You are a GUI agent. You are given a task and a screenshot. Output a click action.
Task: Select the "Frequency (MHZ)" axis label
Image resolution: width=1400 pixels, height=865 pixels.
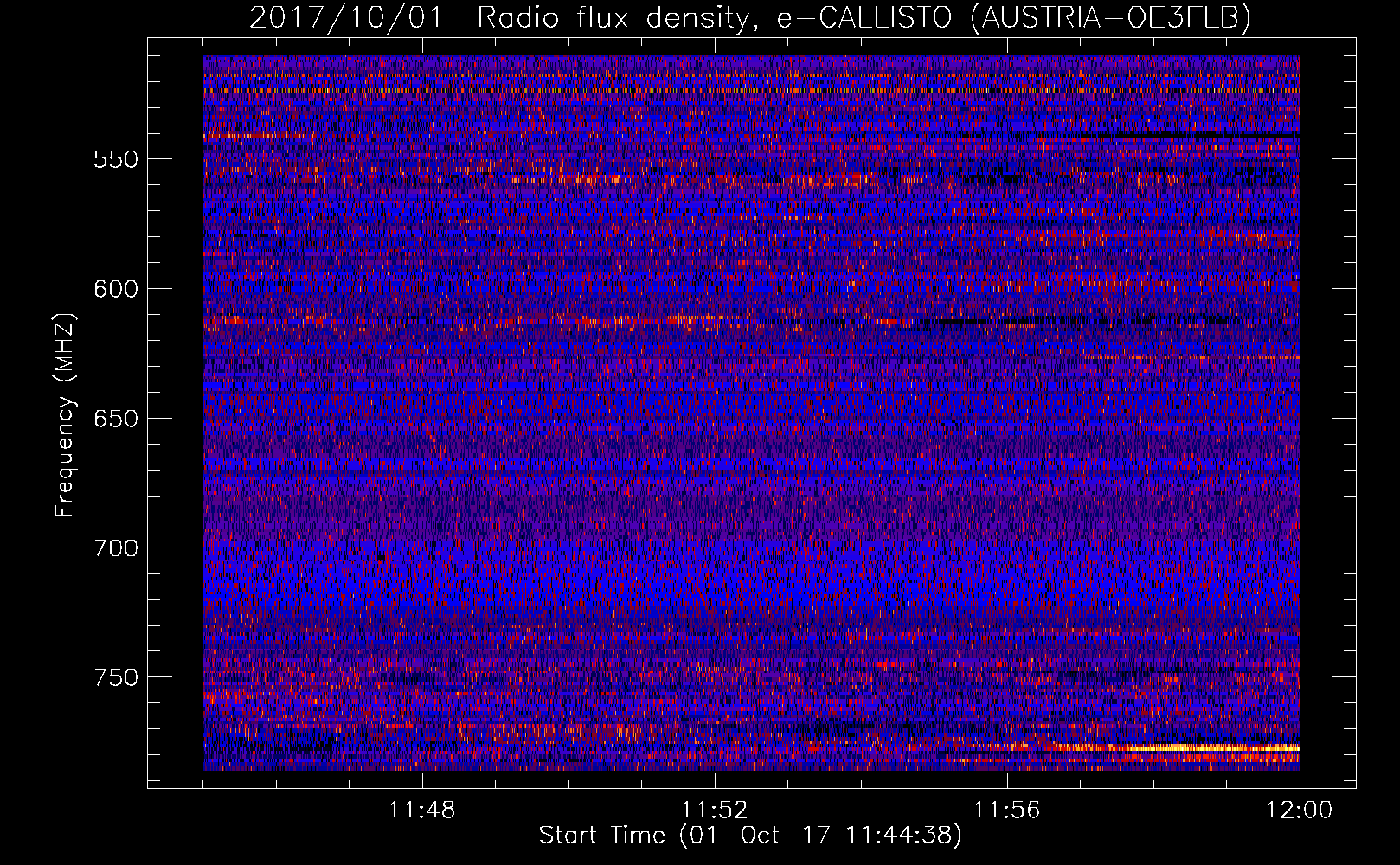pyautogui.click(x=65, y=415)
